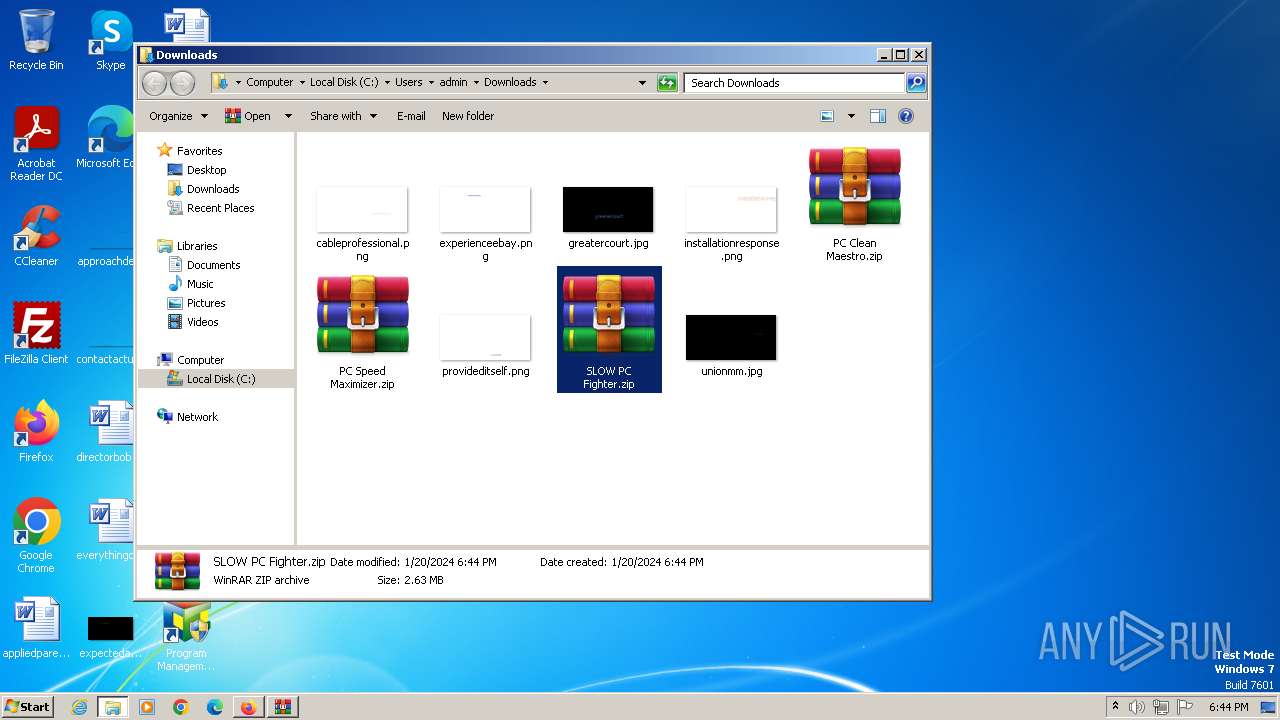The height and width of the screenshot is (720, 1280).
Task: Open Acrobat Reader DC desktop shortcut
Action: pos(36,144)
